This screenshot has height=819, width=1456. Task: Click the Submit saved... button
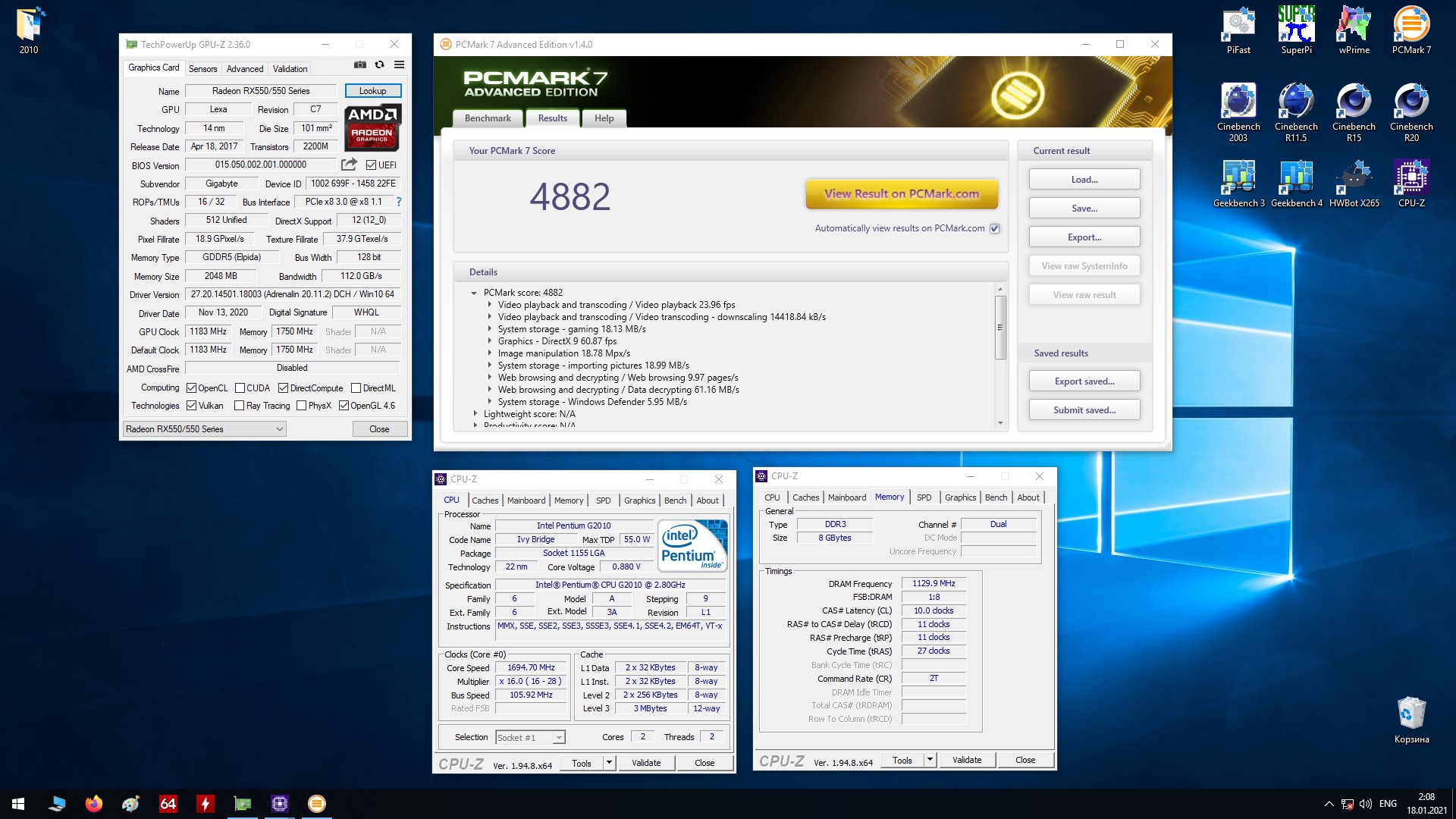pyautogui.click(x=1084, y=410)
